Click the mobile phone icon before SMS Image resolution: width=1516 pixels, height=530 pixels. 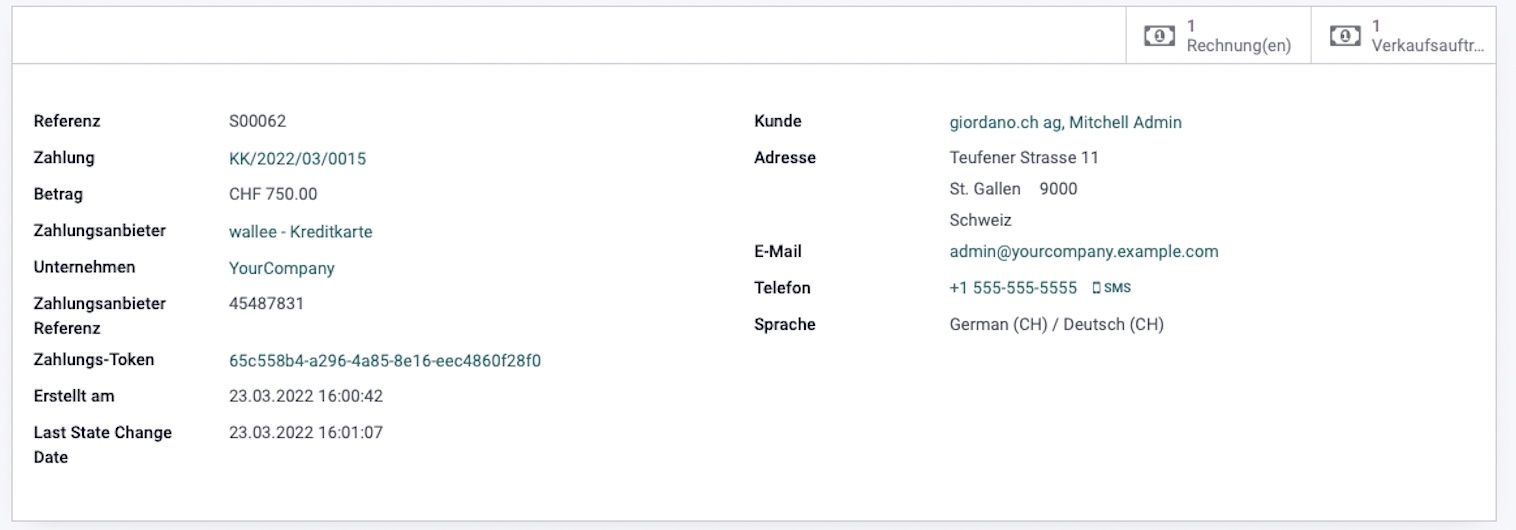[1096, 288]
